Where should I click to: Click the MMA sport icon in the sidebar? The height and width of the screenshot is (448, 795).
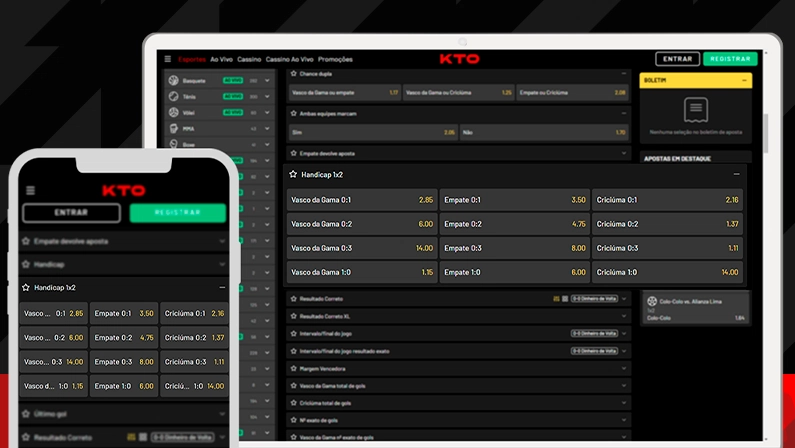click(x=173, y=129)
